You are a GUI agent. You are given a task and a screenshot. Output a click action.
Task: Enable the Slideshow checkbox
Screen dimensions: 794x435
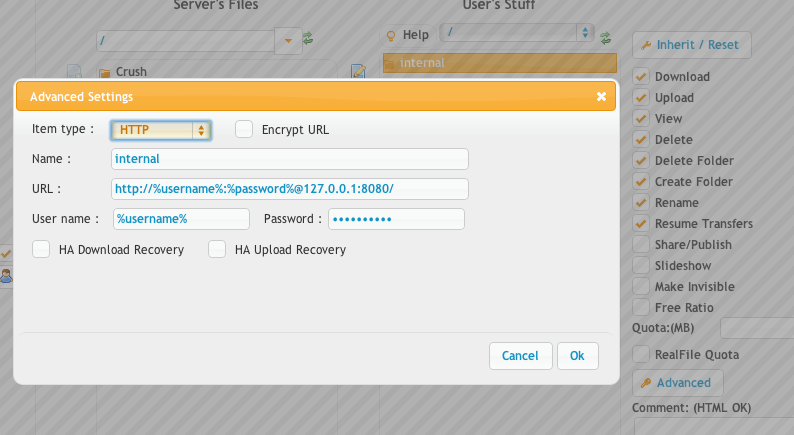click(x=641, y=265)
